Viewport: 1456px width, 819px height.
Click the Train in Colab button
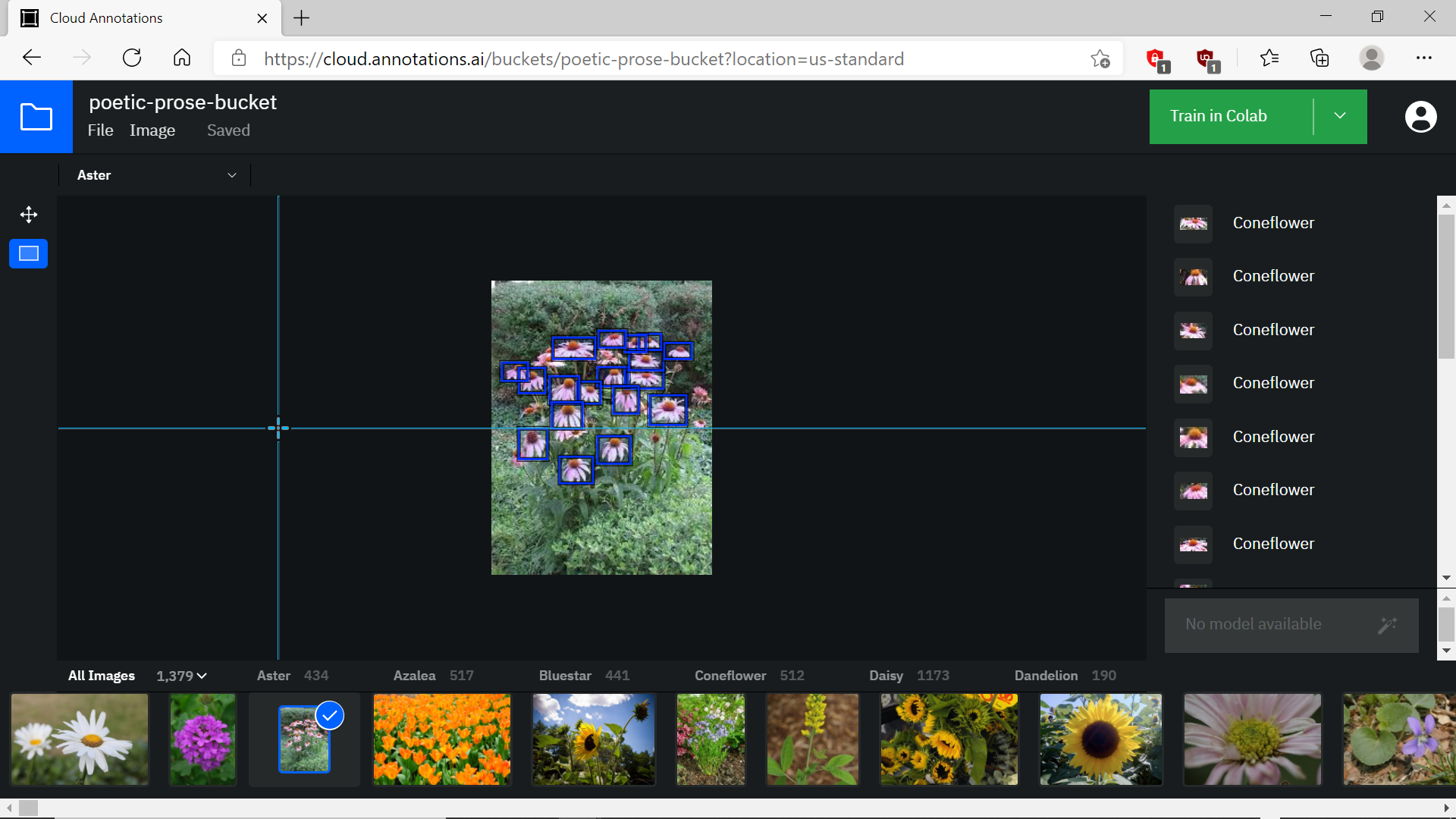pos(1218,116)
